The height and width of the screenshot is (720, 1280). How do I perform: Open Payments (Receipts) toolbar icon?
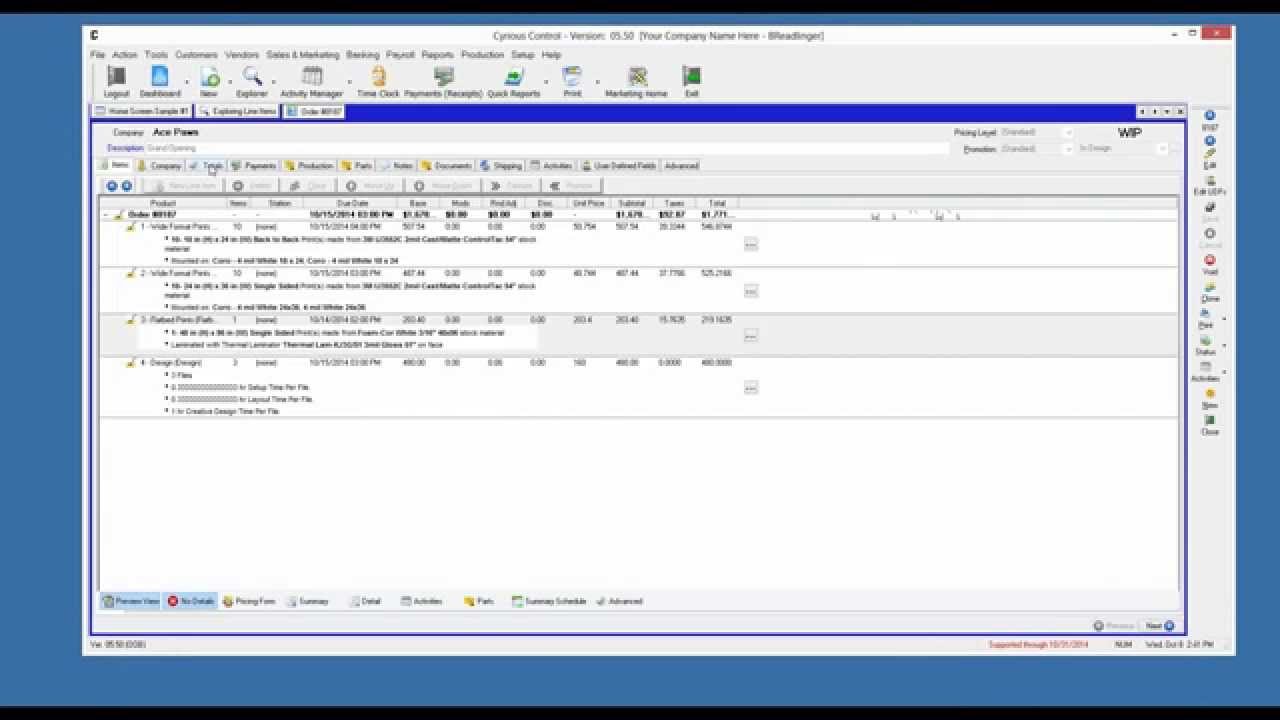444,81
